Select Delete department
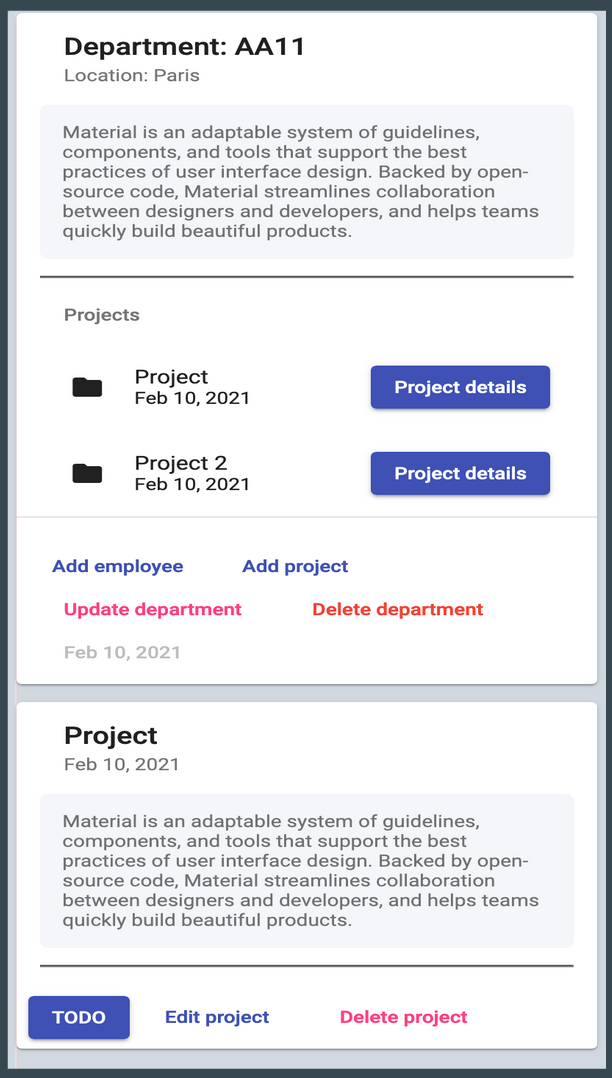This screenshot has width=612, height=1078. tap(398, 609)
